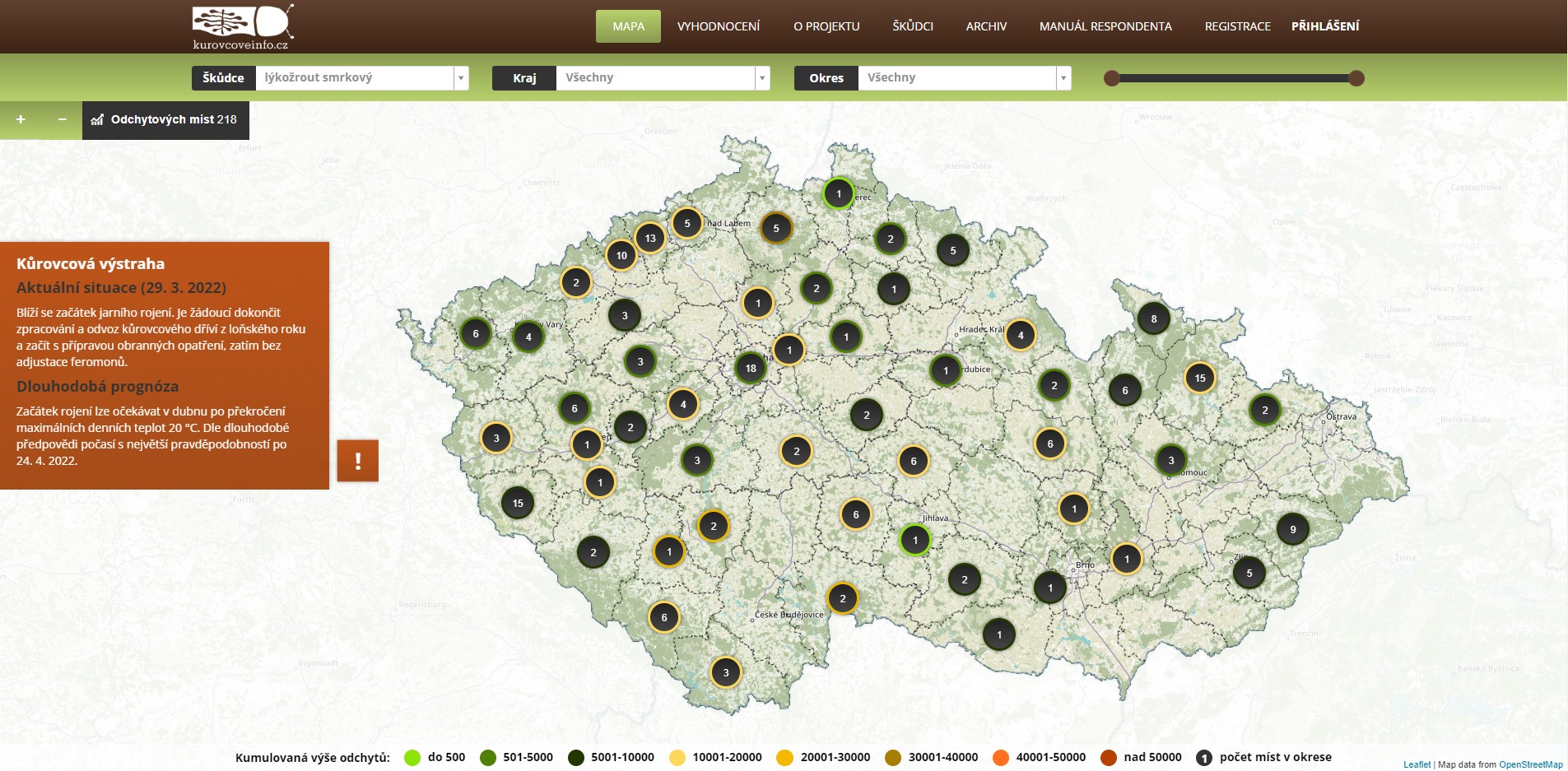Click the map marker labeled 13
The image size is (1568, 771).
pyautogui.click(x=650, y=239)
